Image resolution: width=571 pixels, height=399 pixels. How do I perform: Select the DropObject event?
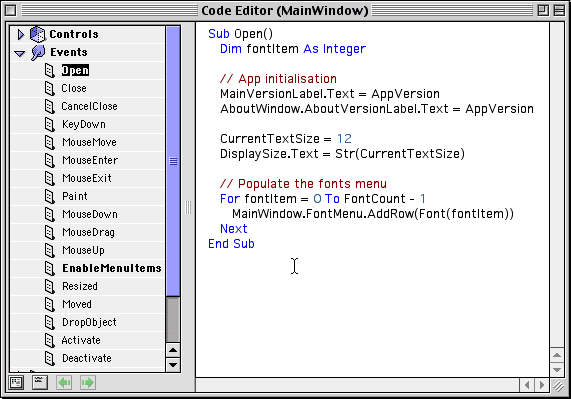point(89,323)
